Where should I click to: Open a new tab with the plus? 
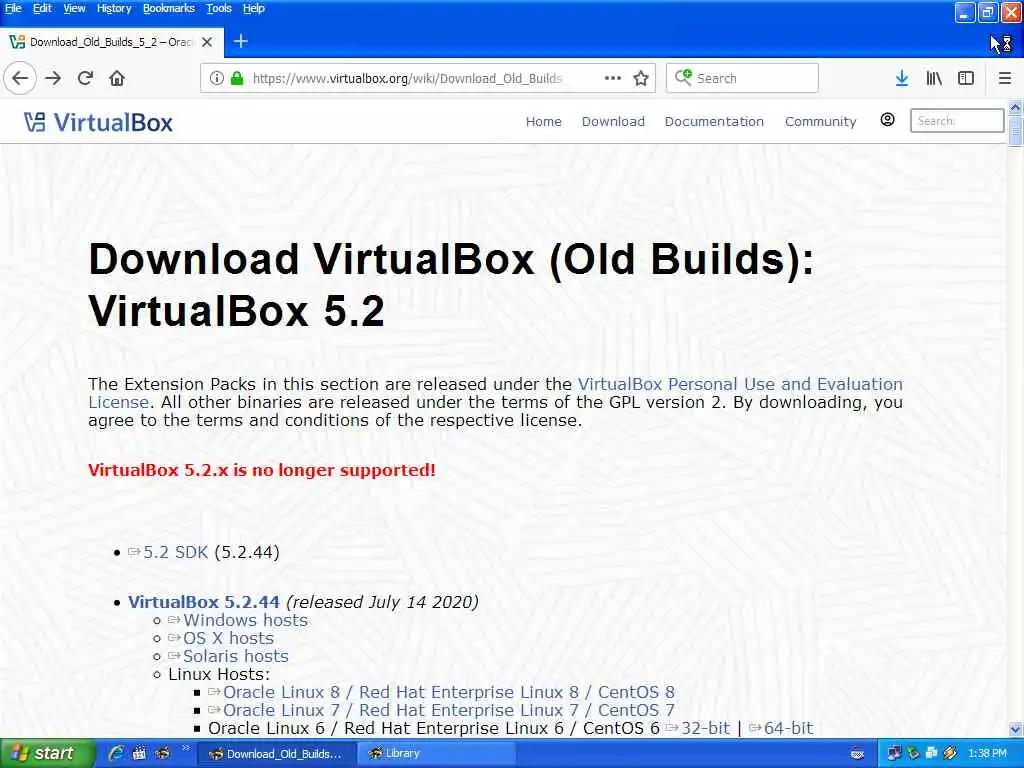(x=241, y=41)
